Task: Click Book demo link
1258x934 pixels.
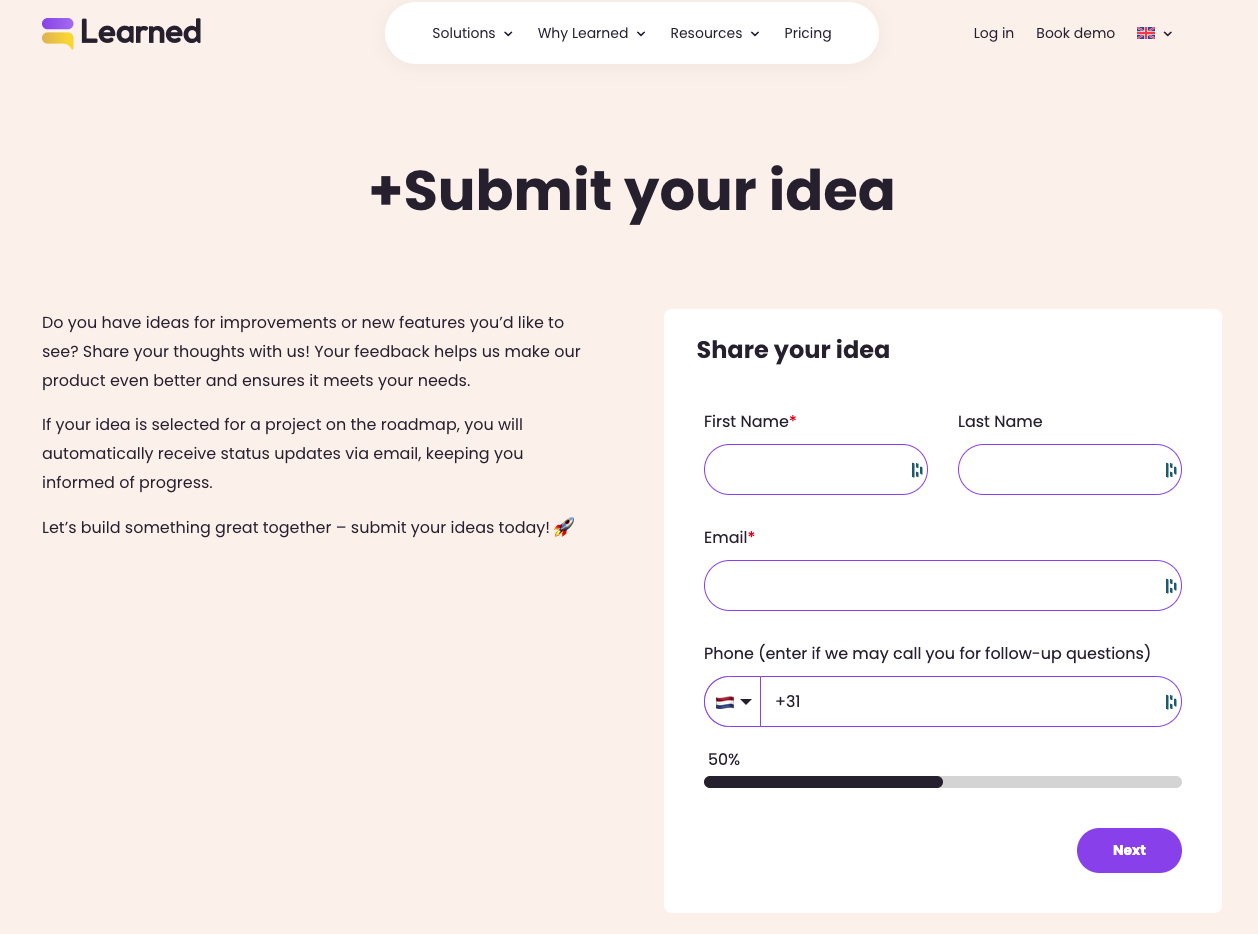Action: (x=1075, y=33)
